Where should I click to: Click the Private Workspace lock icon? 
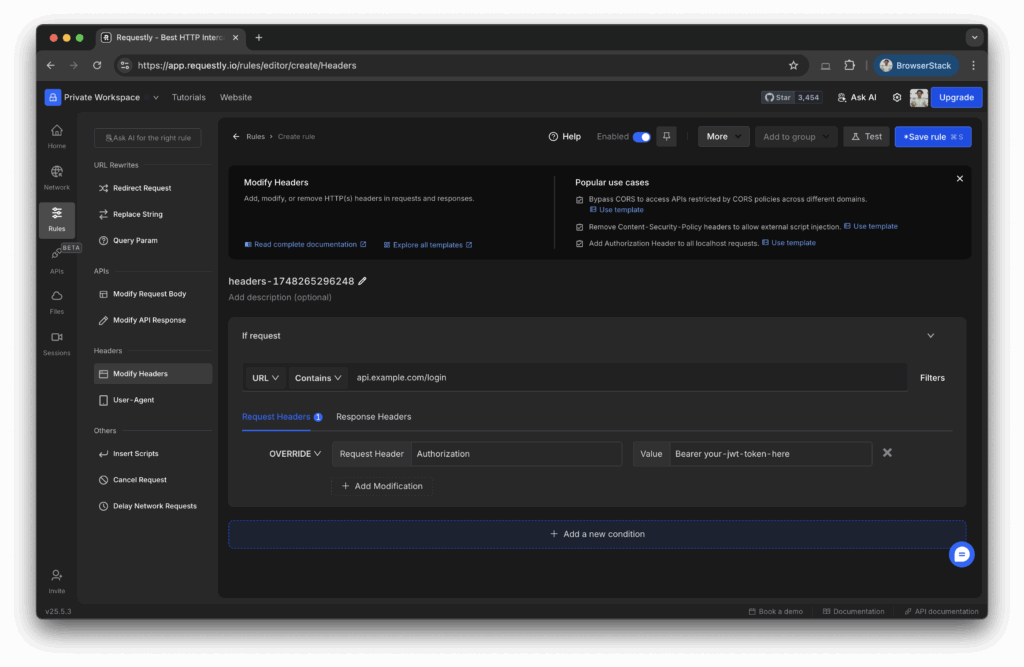tap(53, 97)
